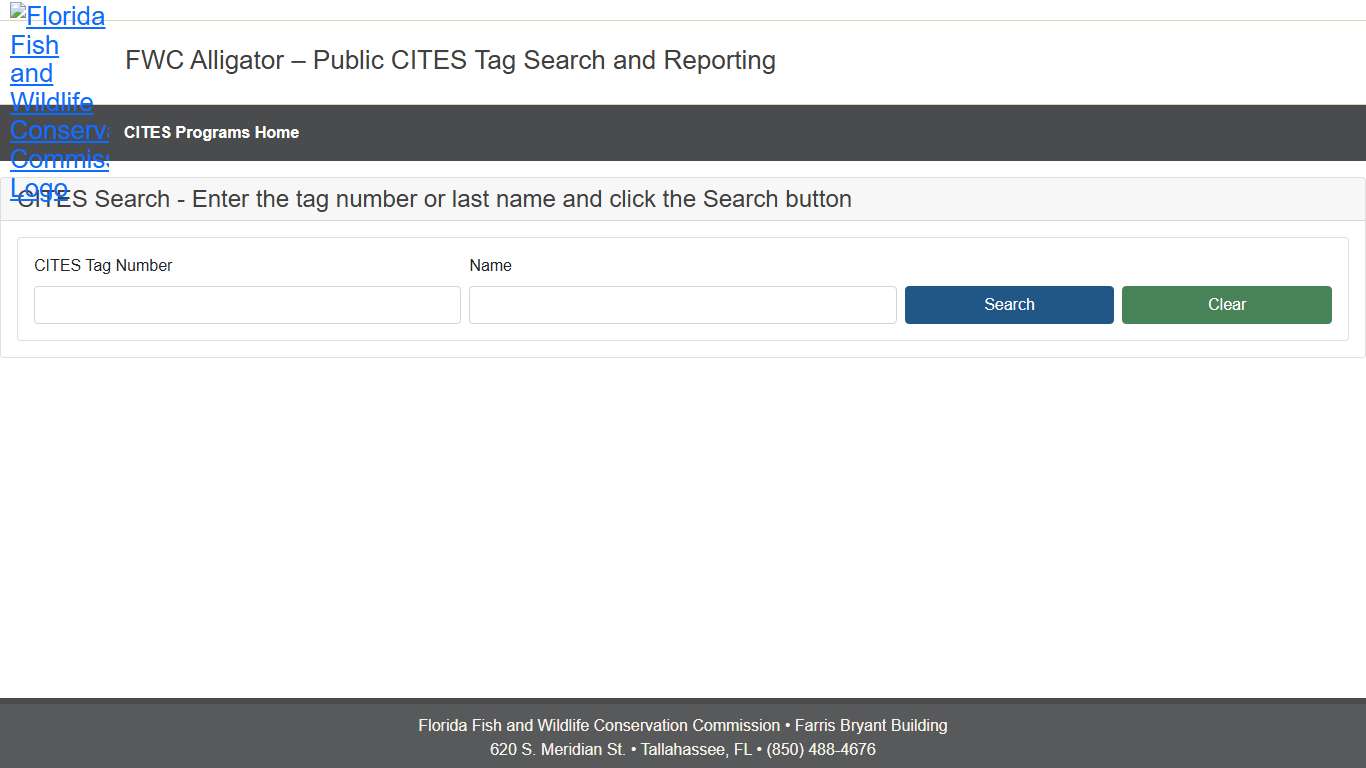Image resolution: width=1366 pixels, height=768 pixels.
Task: Click the footer phone number (850) 488-4676
Action: click(821, 749)
